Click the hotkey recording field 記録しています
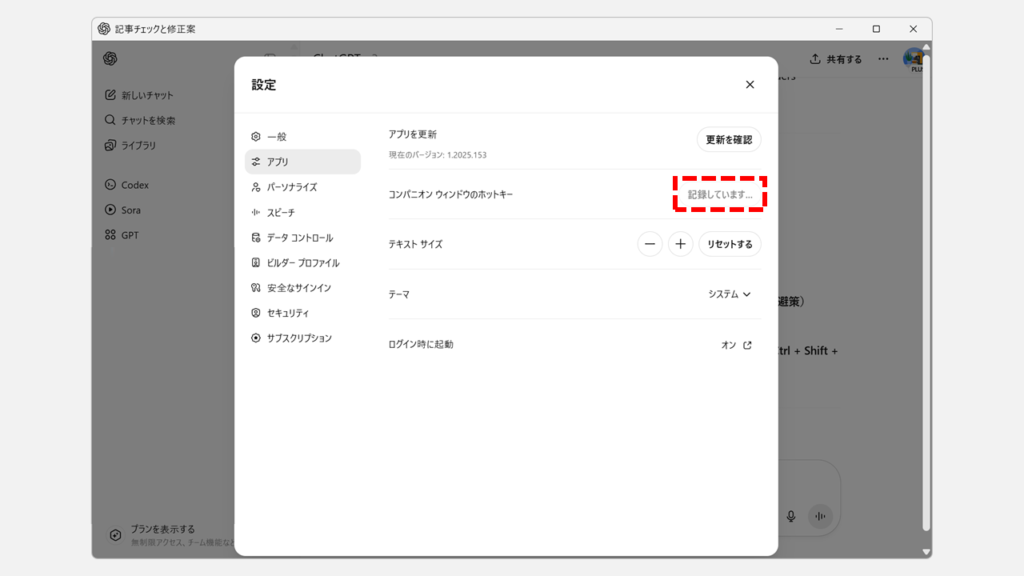1024x576 pixels. click(720, 194)
